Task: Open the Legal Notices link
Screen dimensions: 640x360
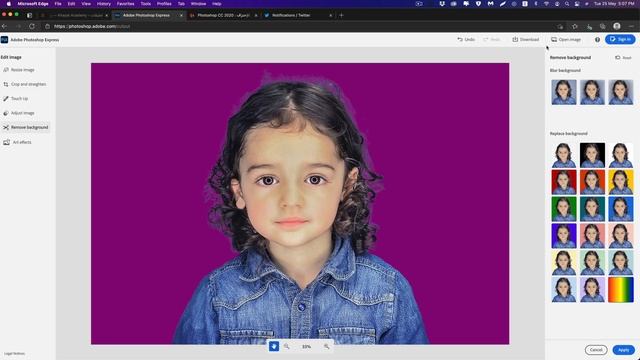Action: tap(15, 353)
